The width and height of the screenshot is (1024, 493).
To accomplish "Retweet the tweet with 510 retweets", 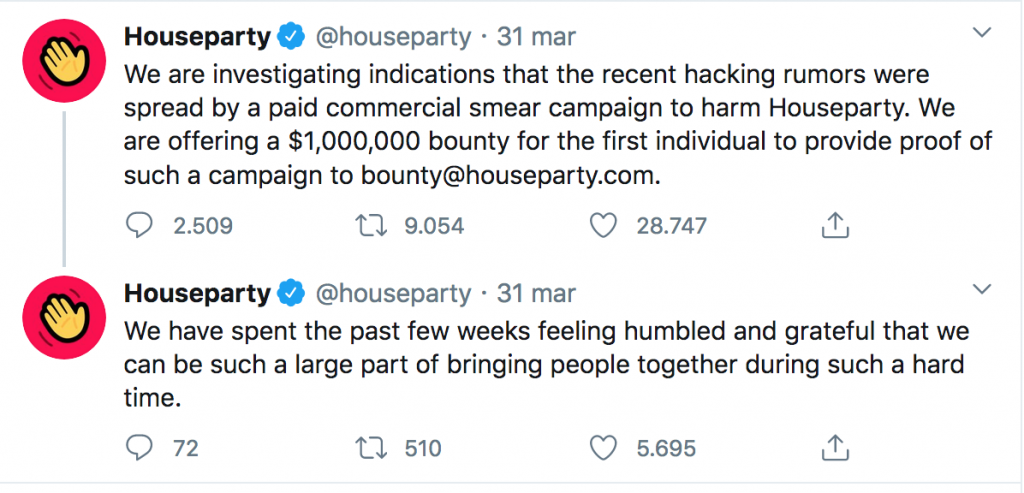I will (x=372, y=447).
